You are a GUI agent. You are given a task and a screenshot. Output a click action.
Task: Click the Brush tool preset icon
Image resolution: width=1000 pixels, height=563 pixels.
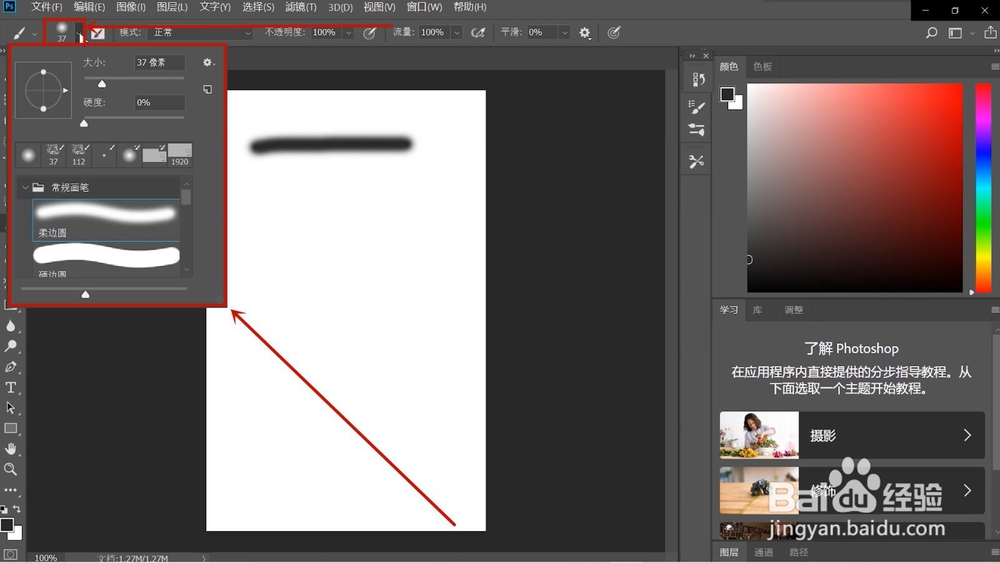coord(20,33)
